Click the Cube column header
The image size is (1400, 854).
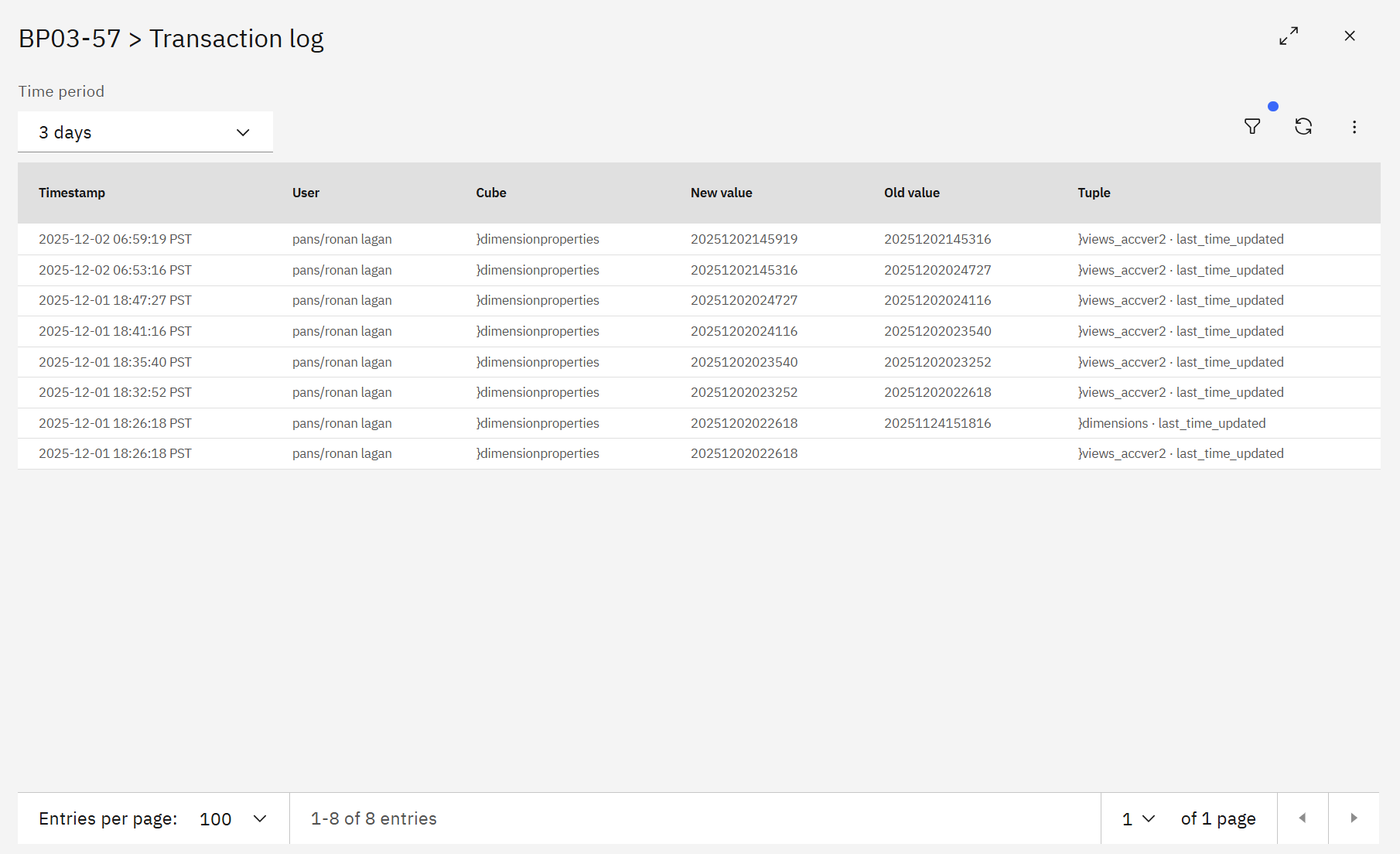tap(491, 193)
